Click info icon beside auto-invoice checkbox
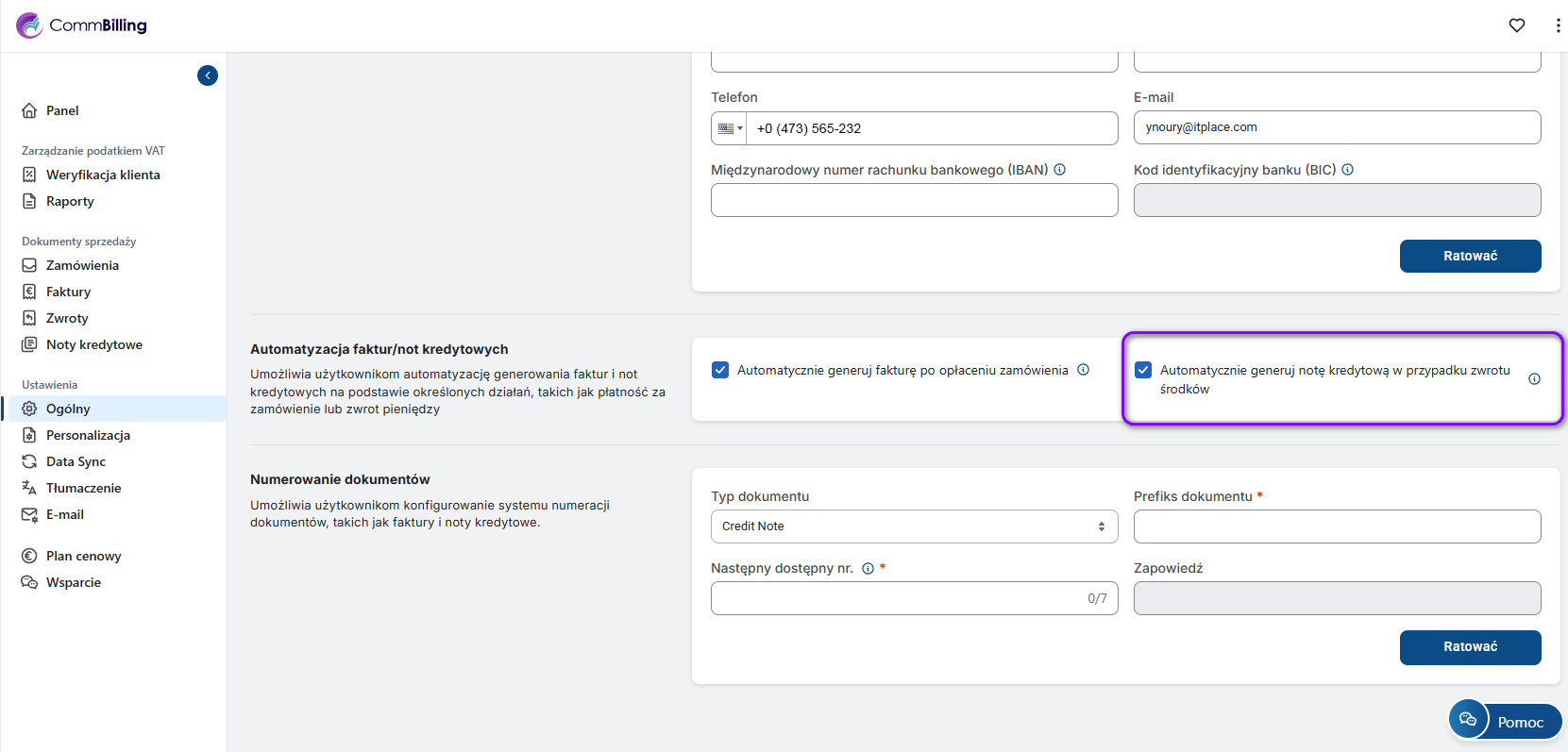This screenshot has width=1568, height=752. click(x=1084, y=370)
